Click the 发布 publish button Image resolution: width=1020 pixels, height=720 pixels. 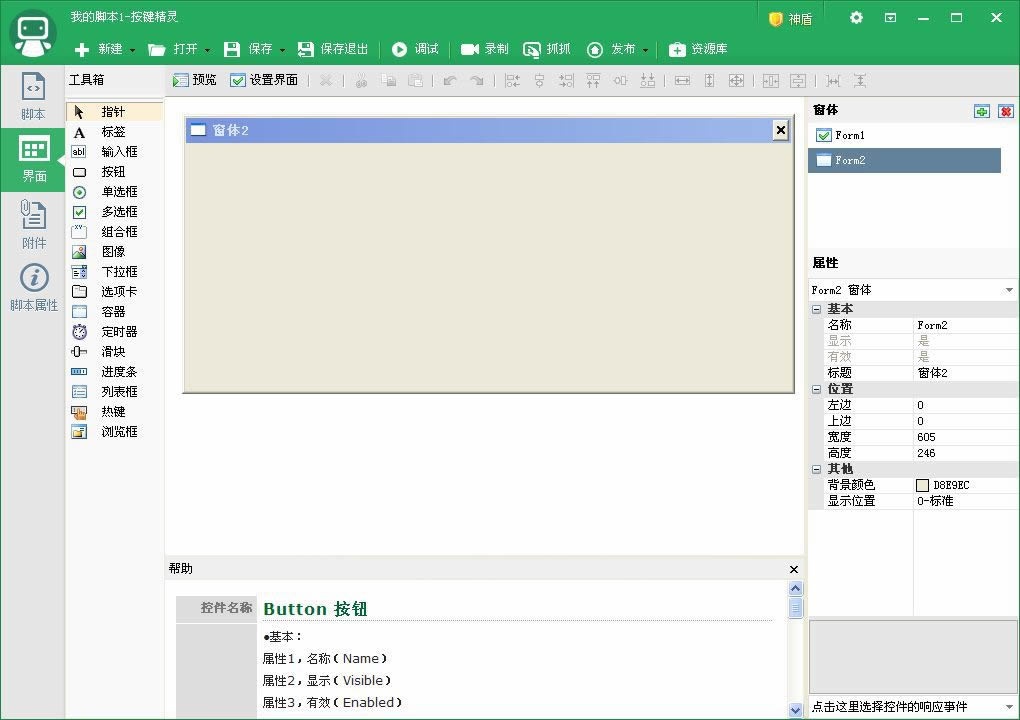[611, 49]
